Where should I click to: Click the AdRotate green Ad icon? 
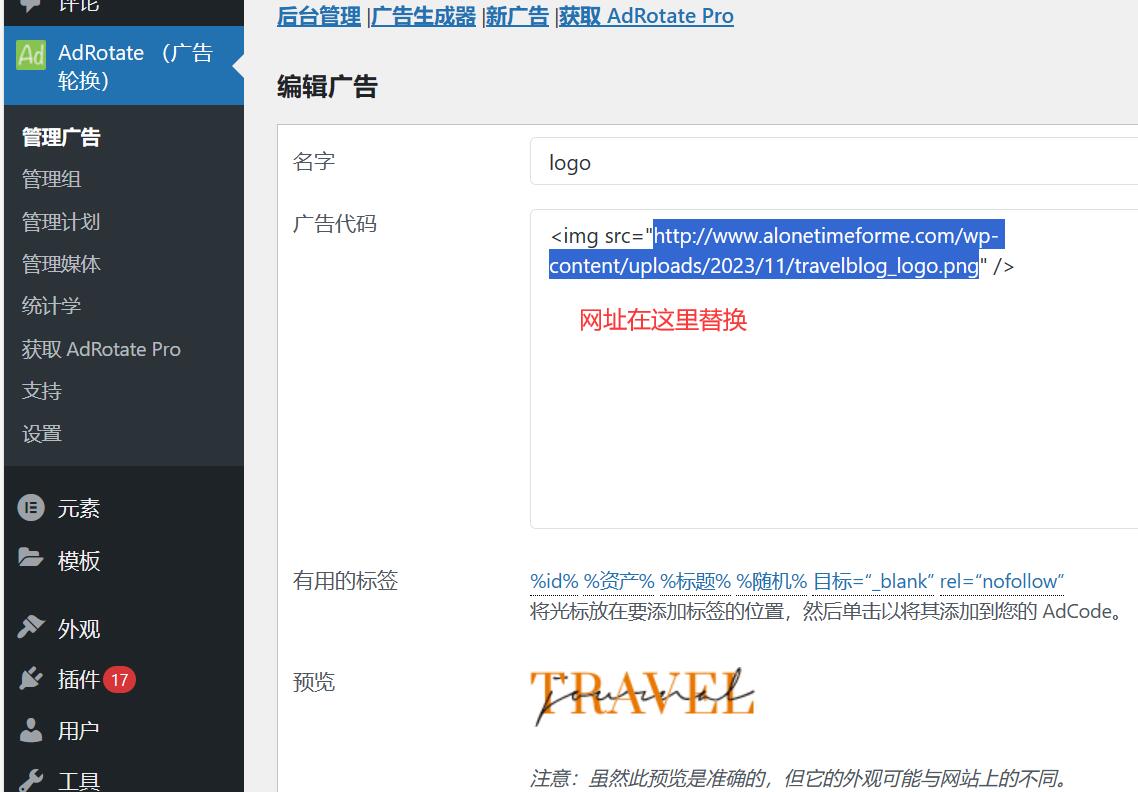coord(31,55)
